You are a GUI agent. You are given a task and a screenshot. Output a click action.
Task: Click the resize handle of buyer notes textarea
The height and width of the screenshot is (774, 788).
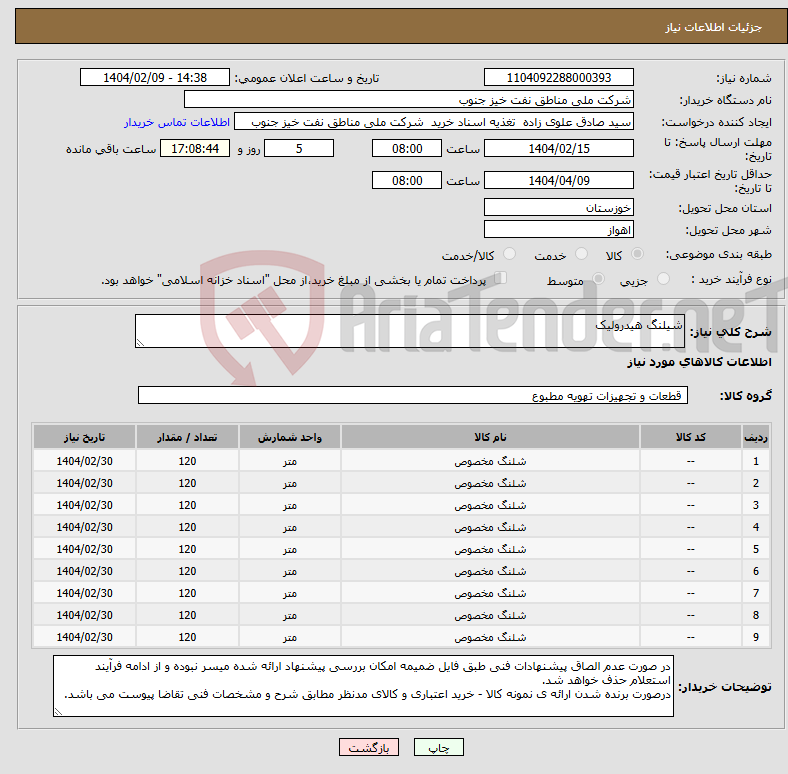[x=58, y=712]
